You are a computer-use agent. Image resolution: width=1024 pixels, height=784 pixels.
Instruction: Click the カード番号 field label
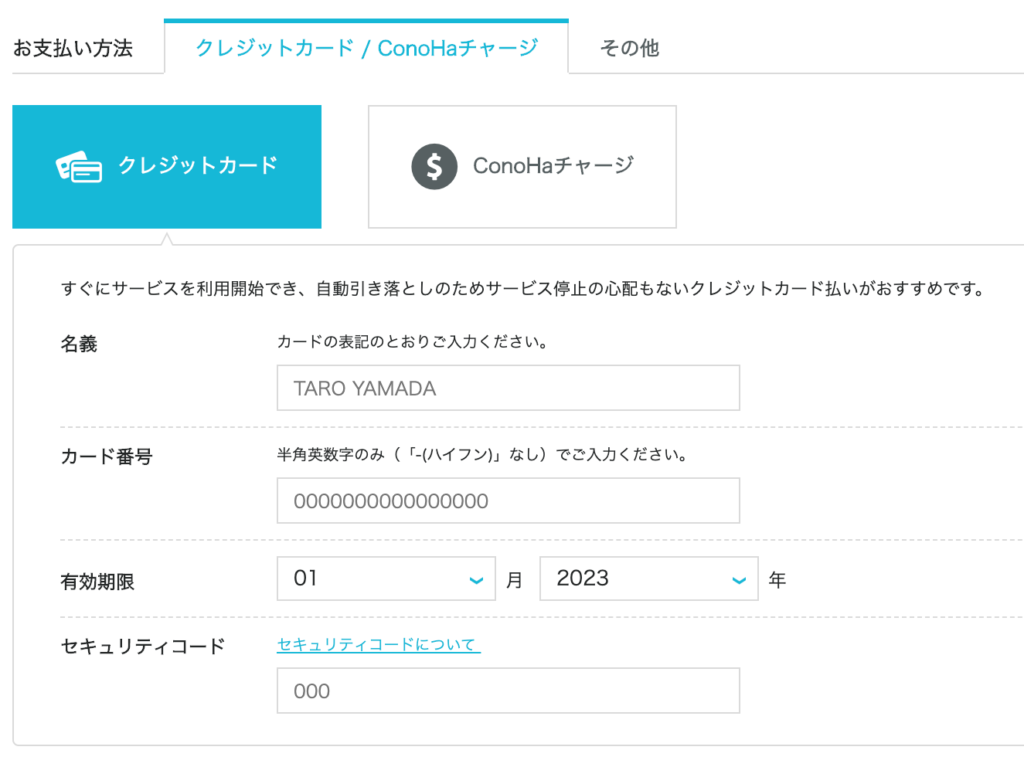pos(107,457)
